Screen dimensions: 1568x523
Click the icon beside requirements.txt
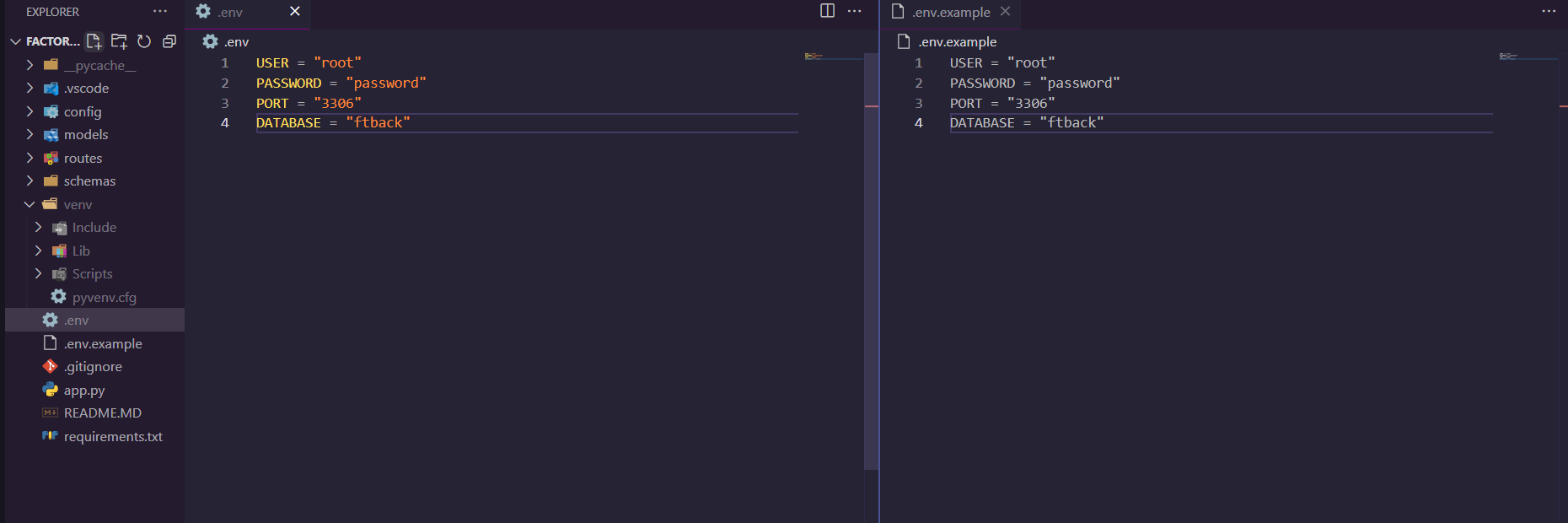tap(51, 436)
